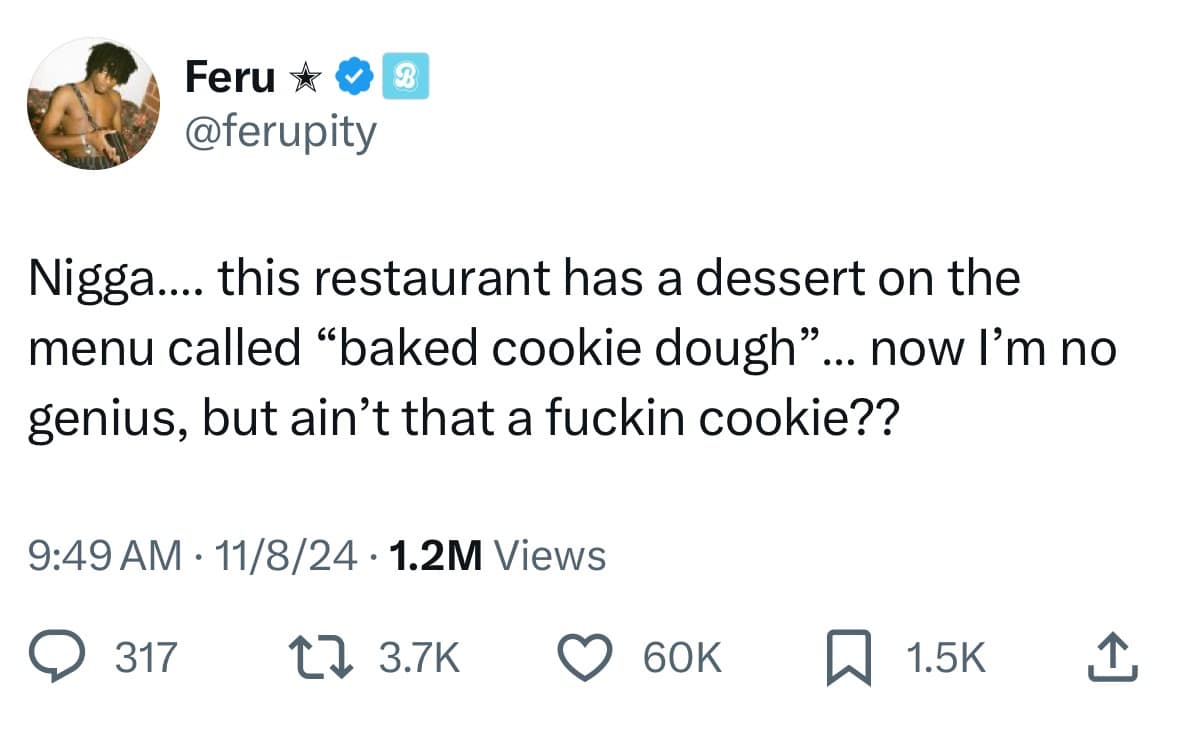Click Feru's circular profile picture

[x=93, y=103]
